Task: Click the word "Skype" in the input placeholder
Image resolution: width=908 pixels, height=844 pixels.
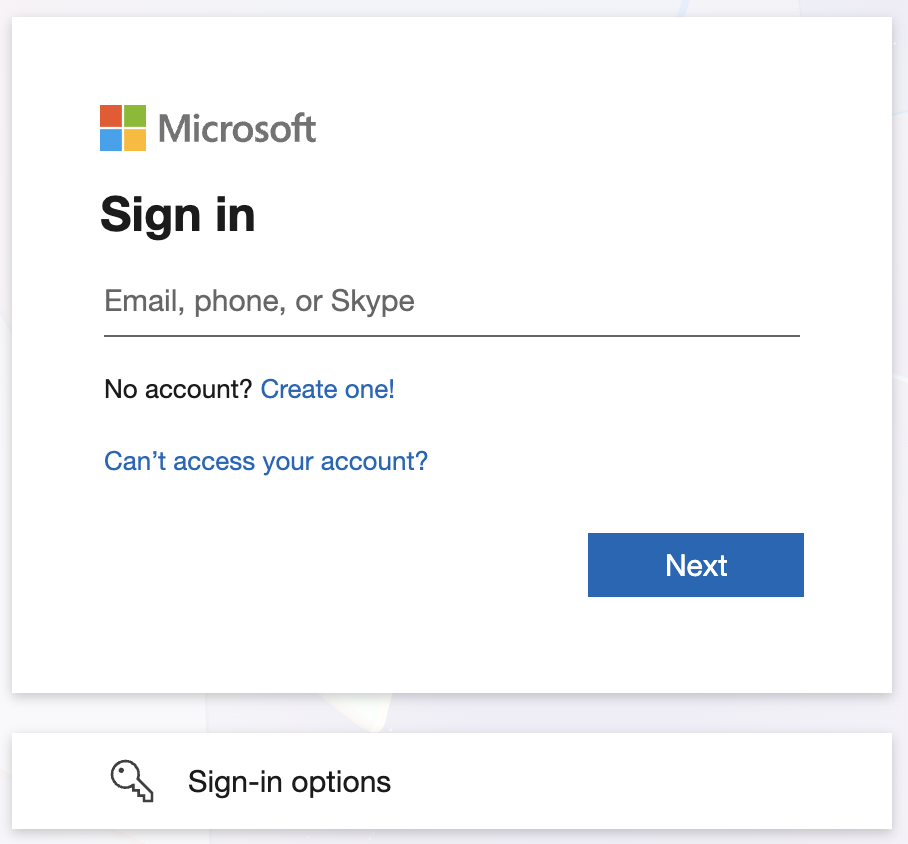Action: coord(372,301)
